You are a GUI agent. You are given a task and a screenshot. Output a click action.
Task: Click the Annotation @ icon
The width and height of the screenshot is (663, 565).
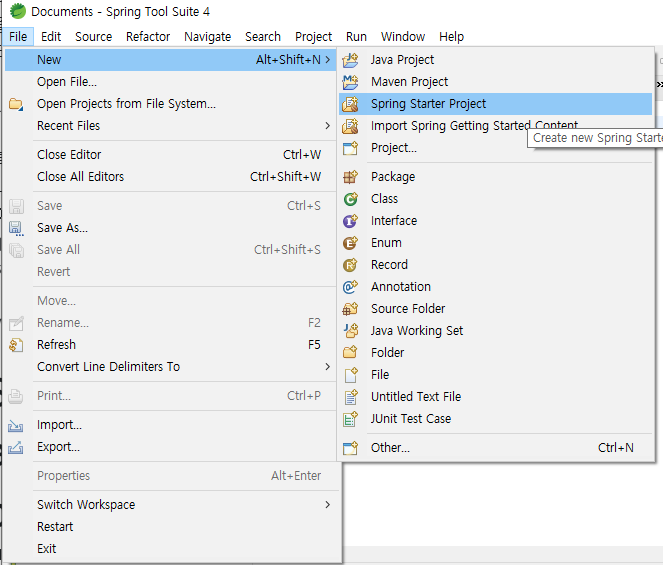(x=350, y=287)
